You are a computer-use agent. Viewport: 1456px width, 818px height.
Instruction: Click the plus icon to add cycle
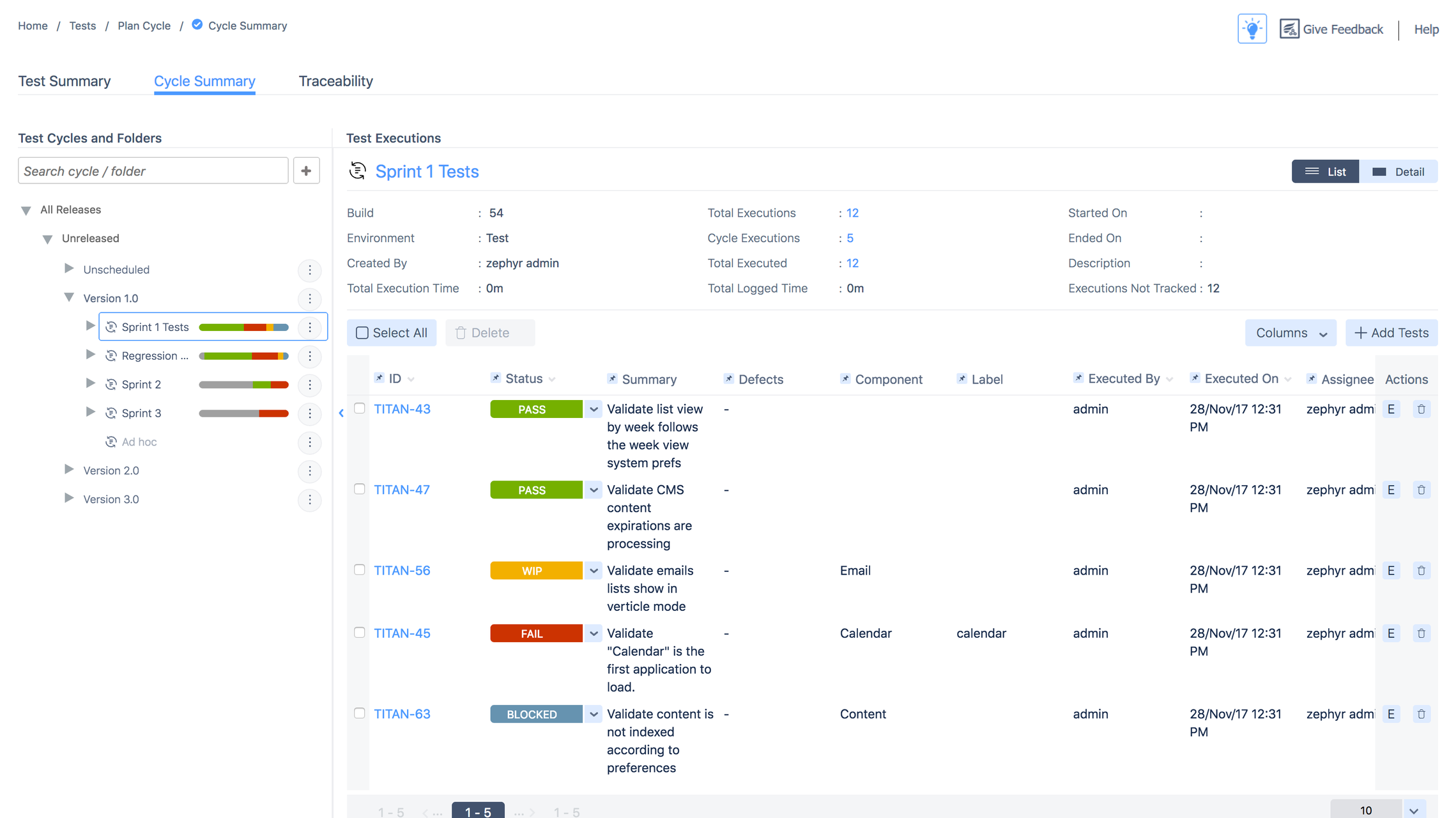point(306,171)
